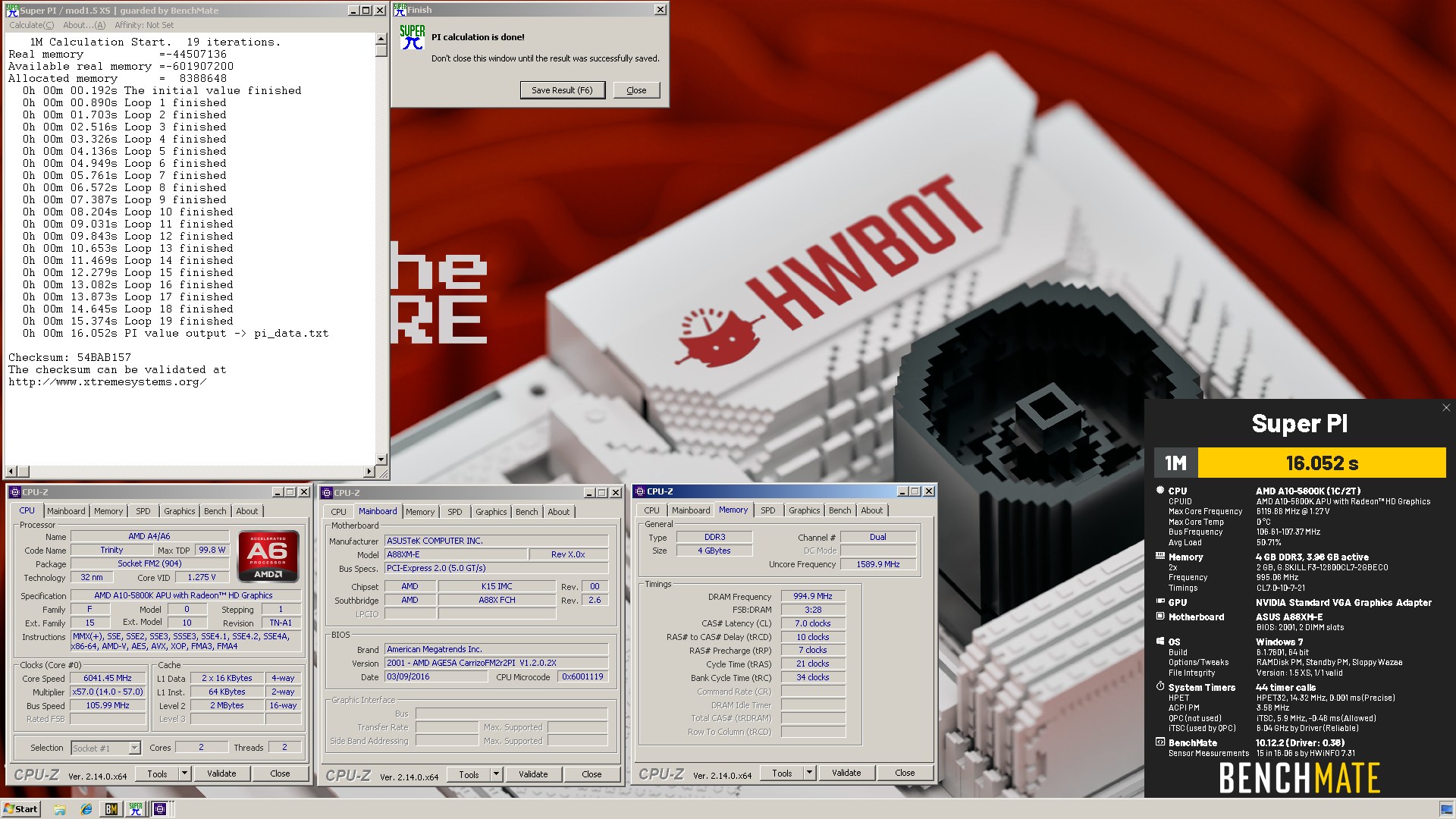Click the right CPU-Z window title icon

tap(639, 491)
